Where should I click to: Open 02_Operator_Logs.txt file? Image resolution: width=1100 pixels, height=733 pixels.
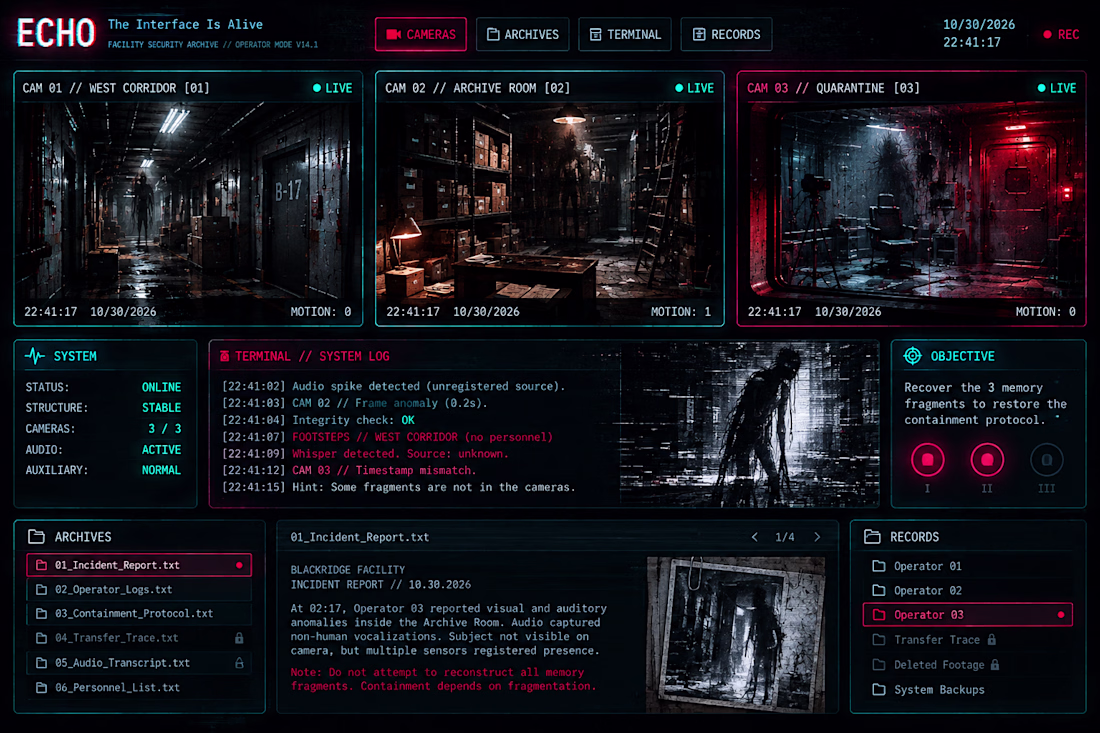[139, 590]
